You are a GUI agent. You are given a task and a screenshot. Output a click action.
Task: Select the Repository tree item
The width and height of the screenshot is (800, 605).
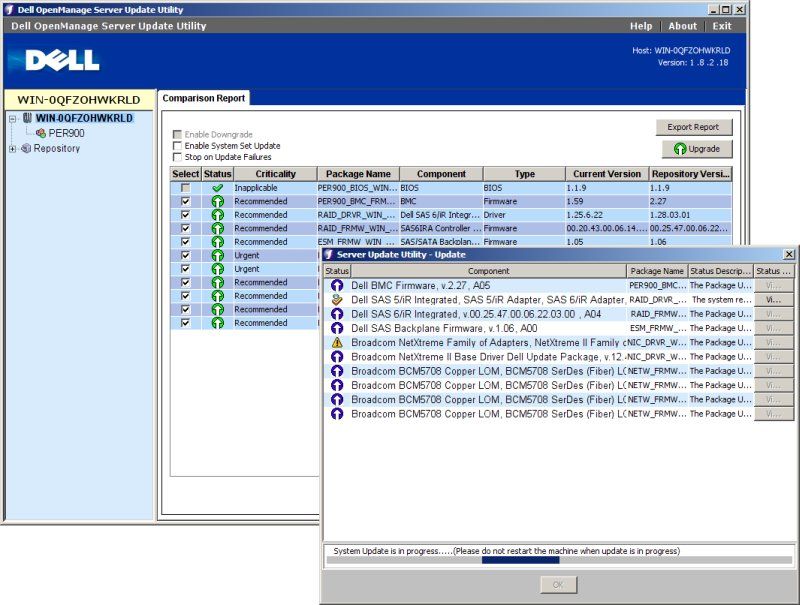click(x=57, y=148)
